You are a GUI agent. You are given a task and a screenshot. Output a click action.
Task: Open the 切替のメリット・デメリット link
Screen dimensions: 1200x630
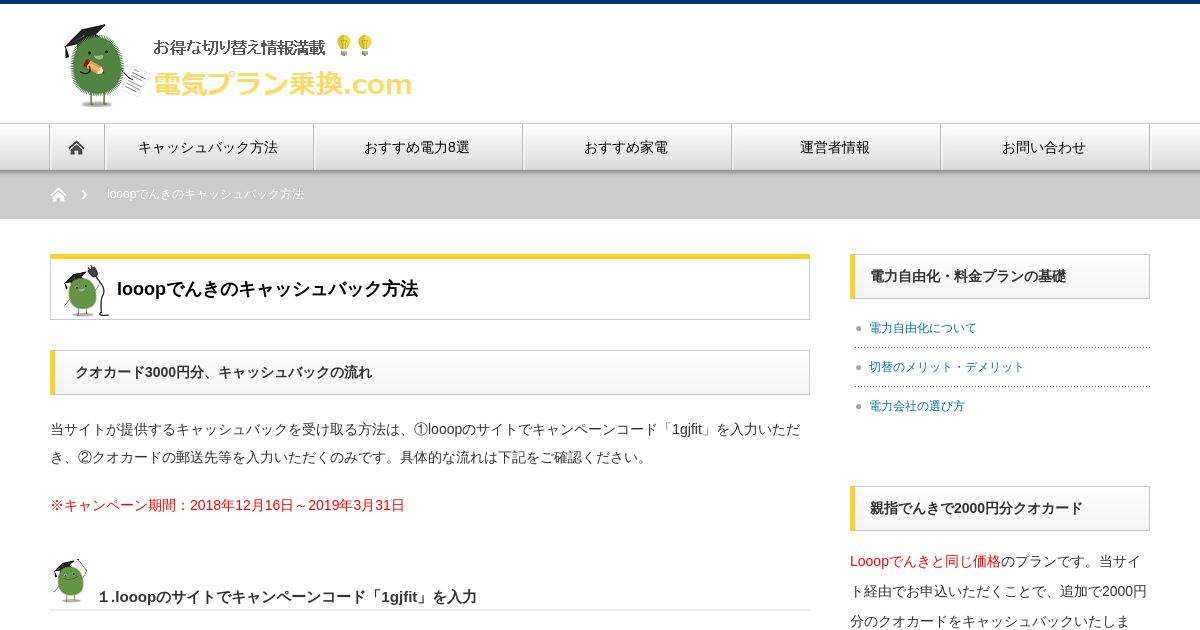(x=946, y=367)
